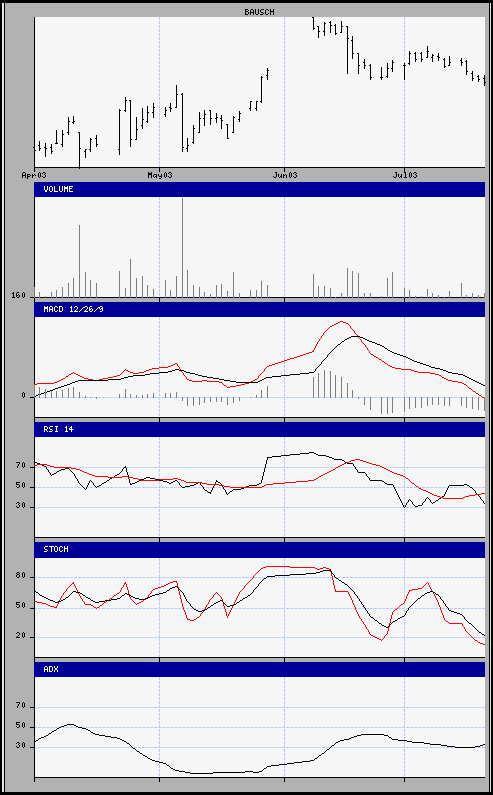The image size is (493, 795).
Task: Click the tallest volume bar in May
Action: 182,247
